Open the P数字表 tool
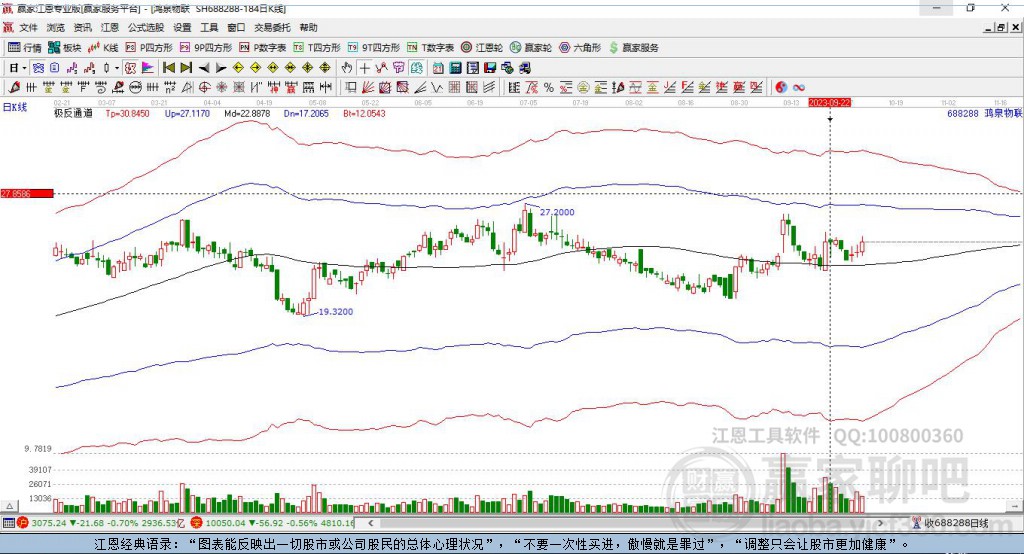Screen dimensions: 1024x554 pos(263,48)
